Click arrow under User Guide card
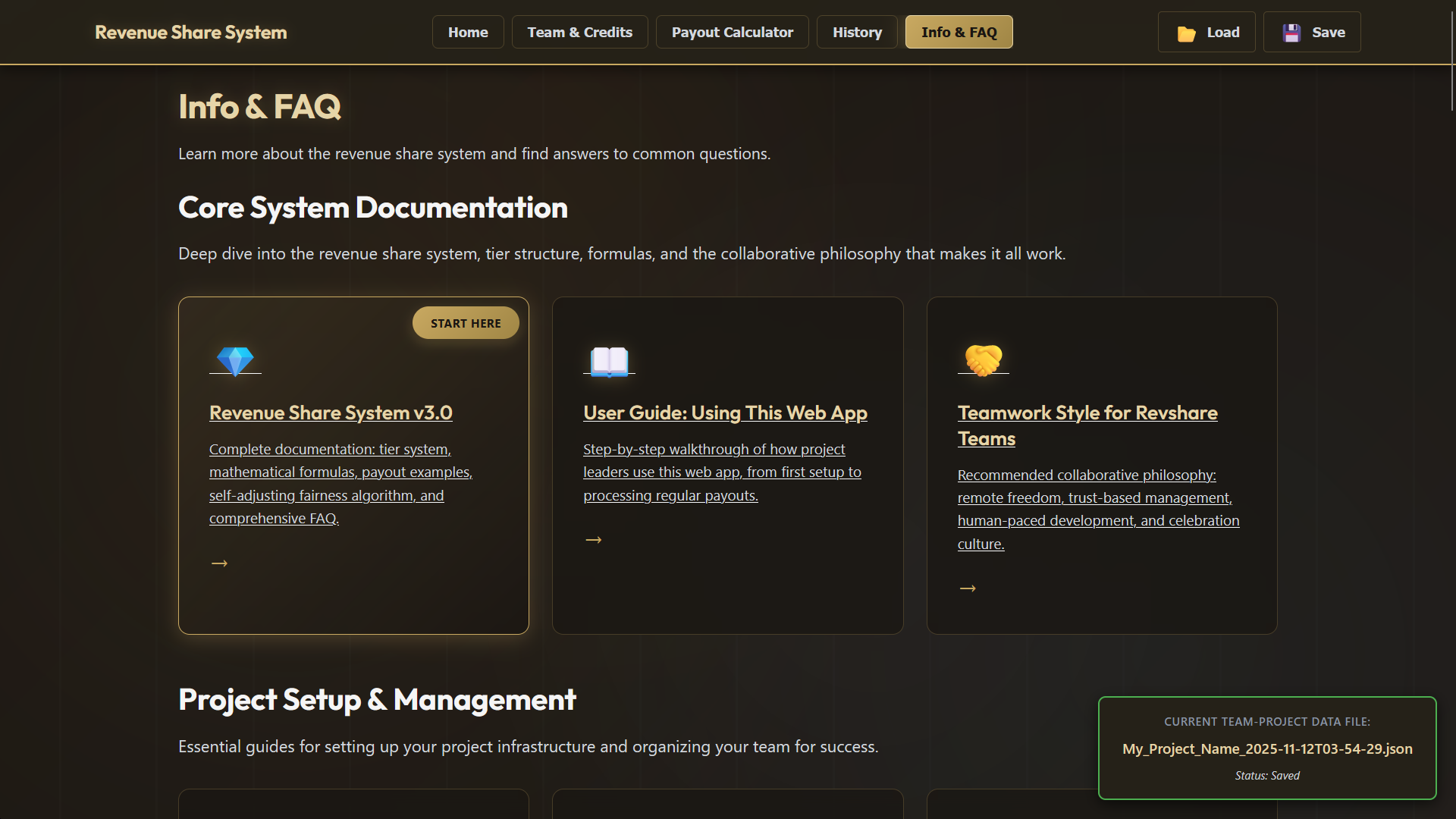This screenshot has width=1456, height=819. click(x=594, y=540)
